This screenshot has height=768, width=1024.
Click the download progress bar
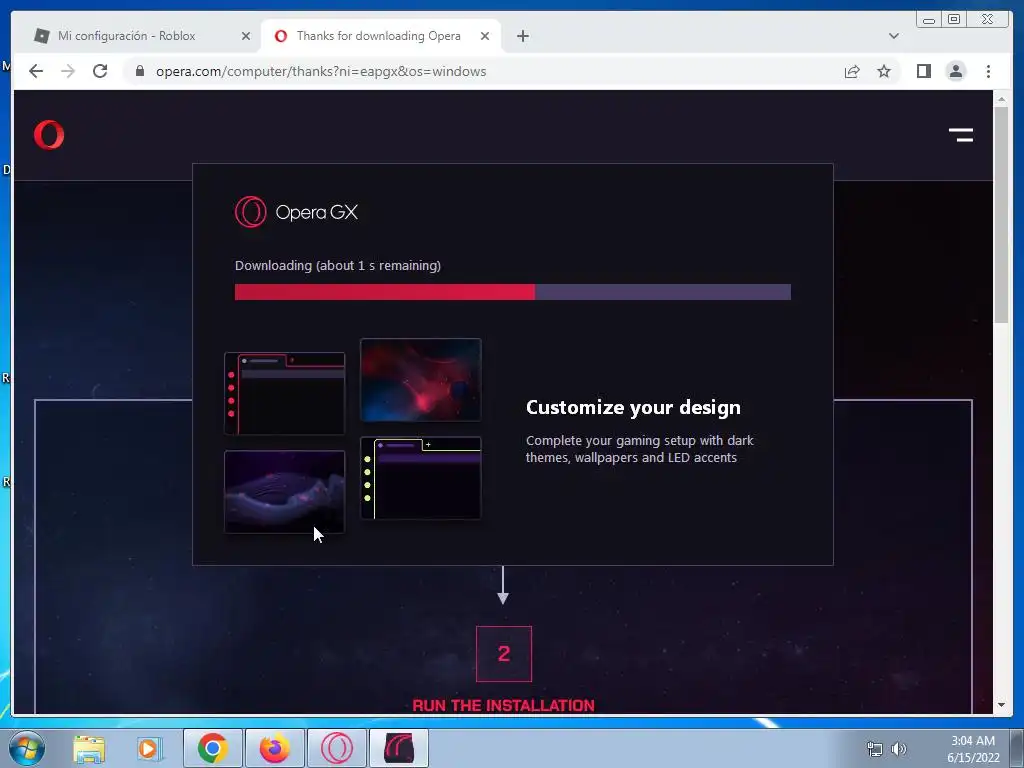513,292
